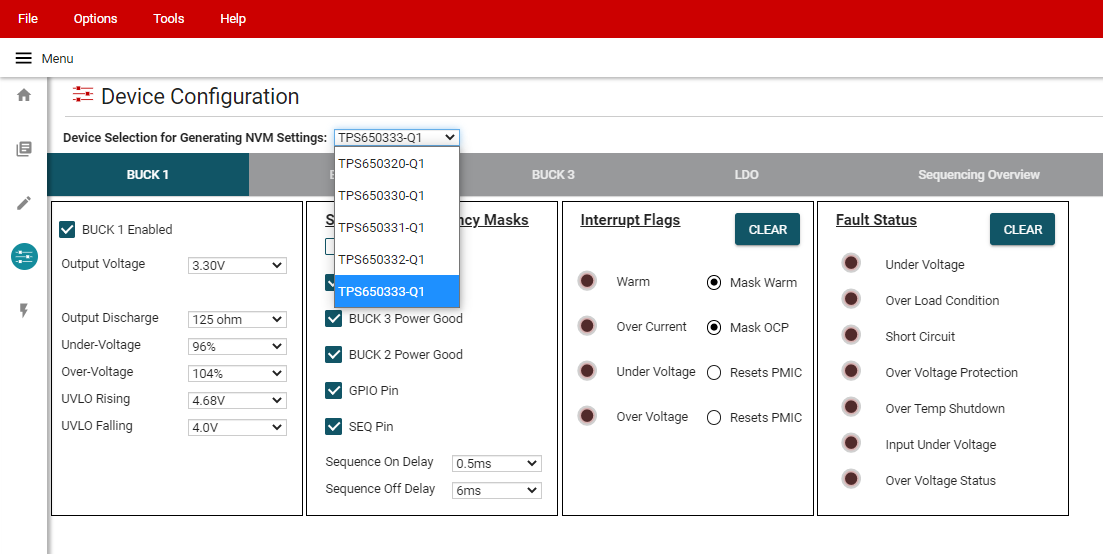Toggle the GPIO Pin checkbox
This screenshot has width=1103, height=554.
click(334, 391)
